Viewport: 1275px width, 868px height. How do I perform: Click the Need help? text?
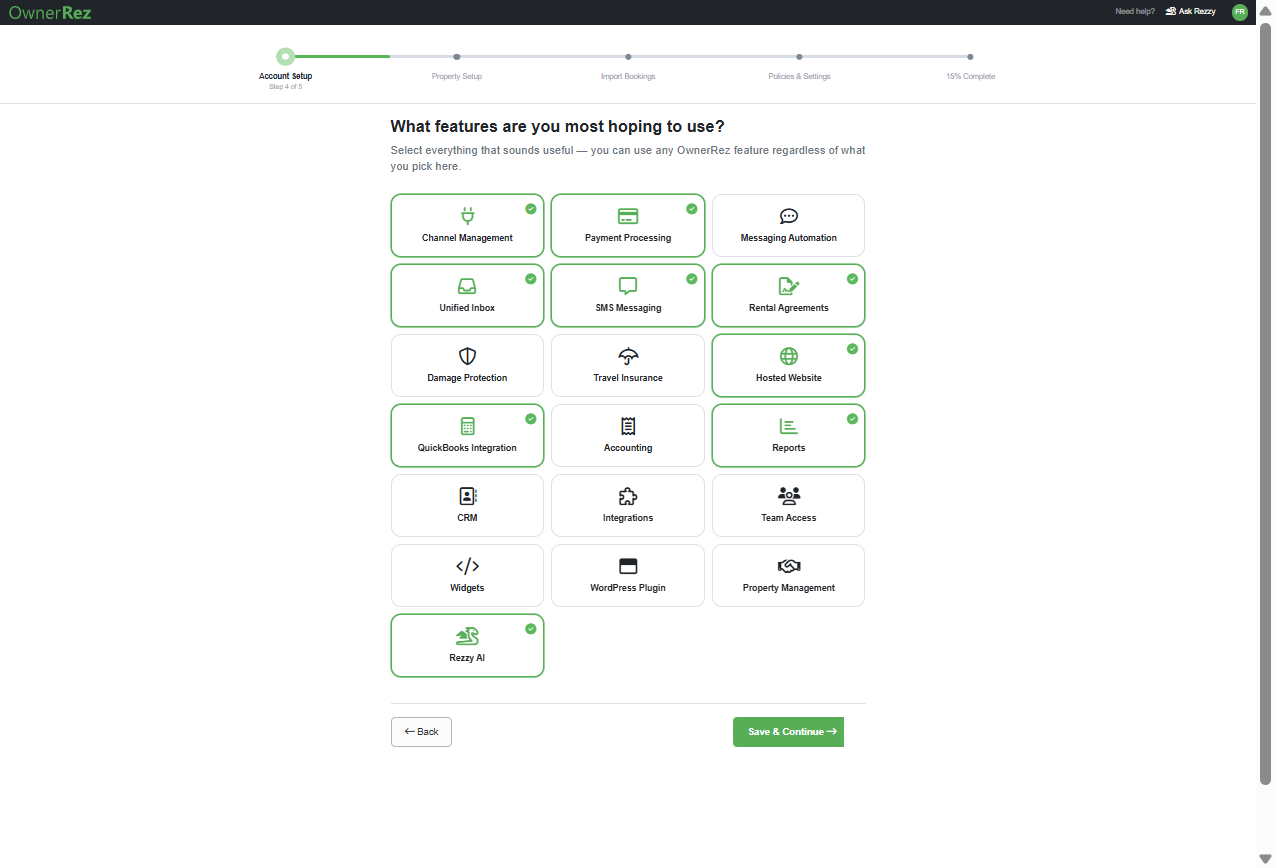[x=1135, y=12]
